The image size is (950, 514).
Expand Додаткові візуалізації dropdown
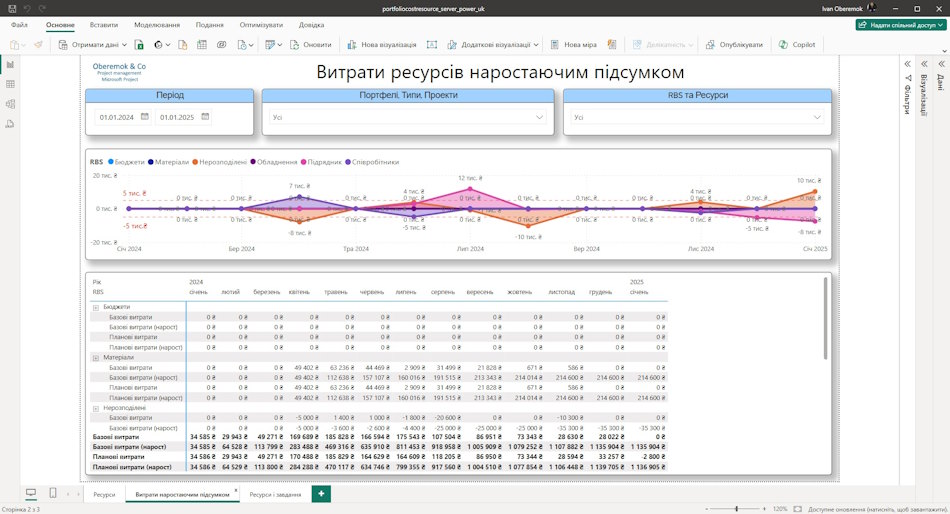[536, 45]
